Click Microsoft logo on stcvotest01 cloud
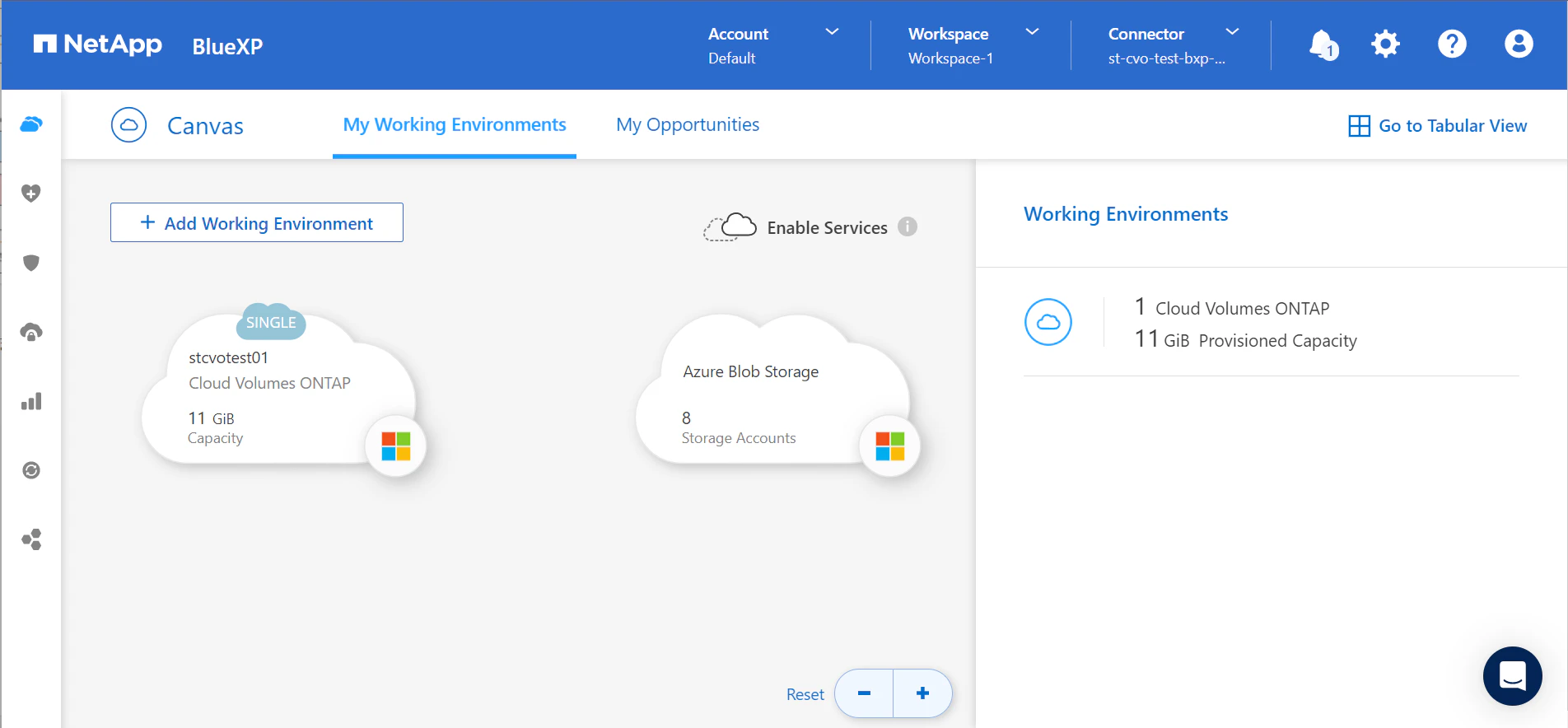 tap(396, 446)
